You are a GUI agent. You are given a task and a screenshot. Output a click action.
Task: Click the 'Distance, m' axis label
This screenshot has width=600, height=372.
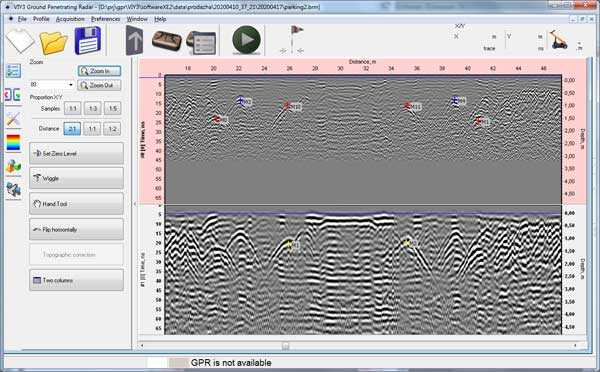[362, 62]
